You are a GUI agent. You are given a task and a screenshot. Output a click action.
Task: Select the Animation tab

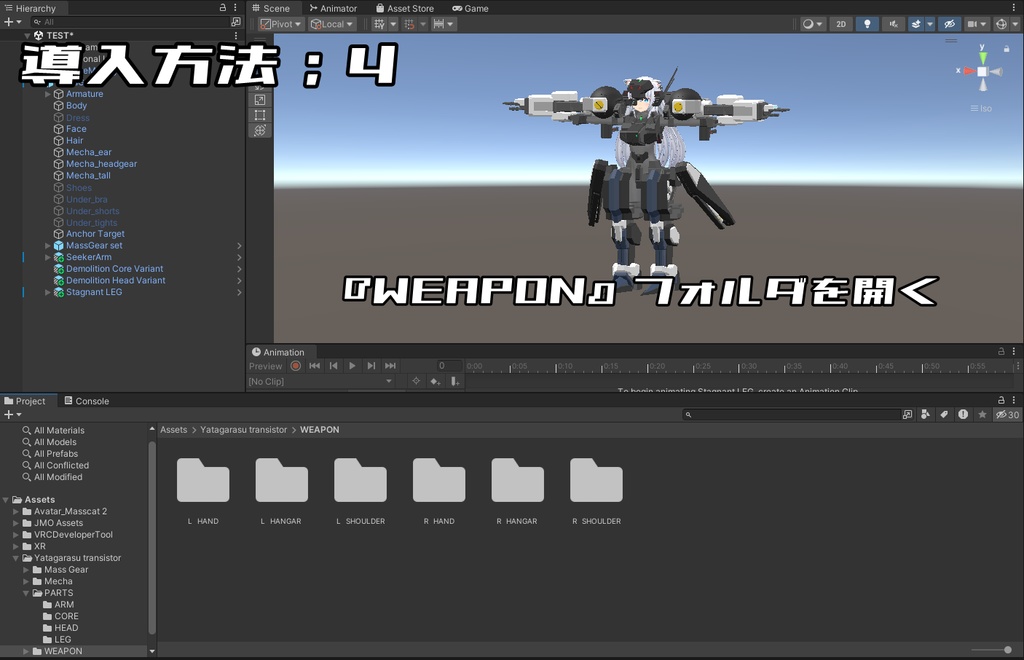(278, 352)
